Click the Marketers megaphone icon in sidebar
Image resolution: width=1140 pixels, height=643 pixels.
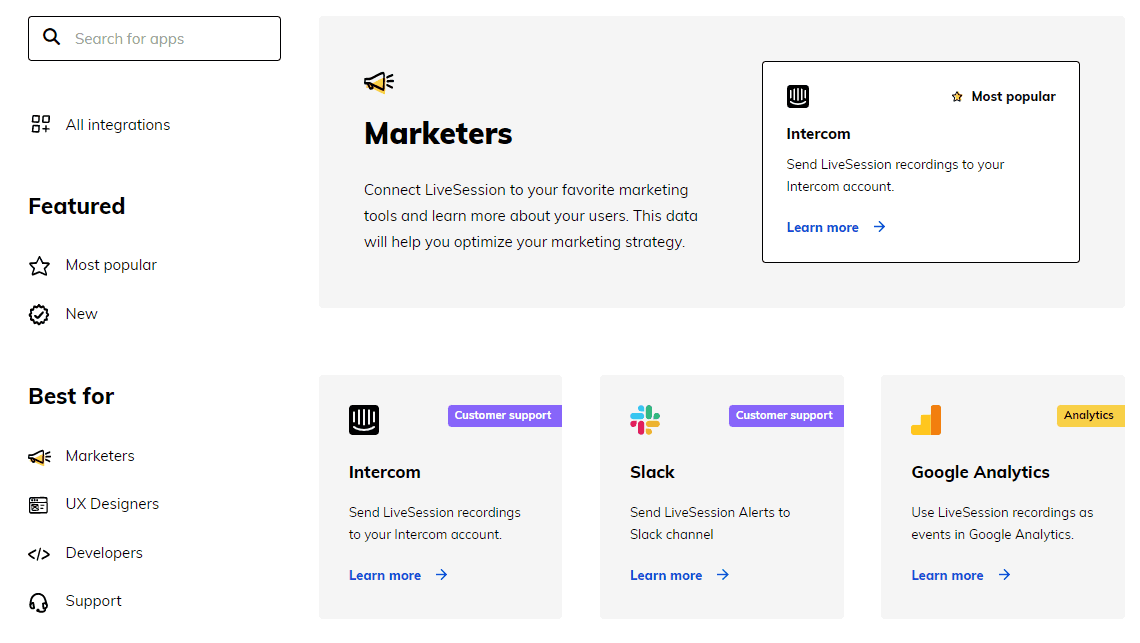(x=39, y=457)
